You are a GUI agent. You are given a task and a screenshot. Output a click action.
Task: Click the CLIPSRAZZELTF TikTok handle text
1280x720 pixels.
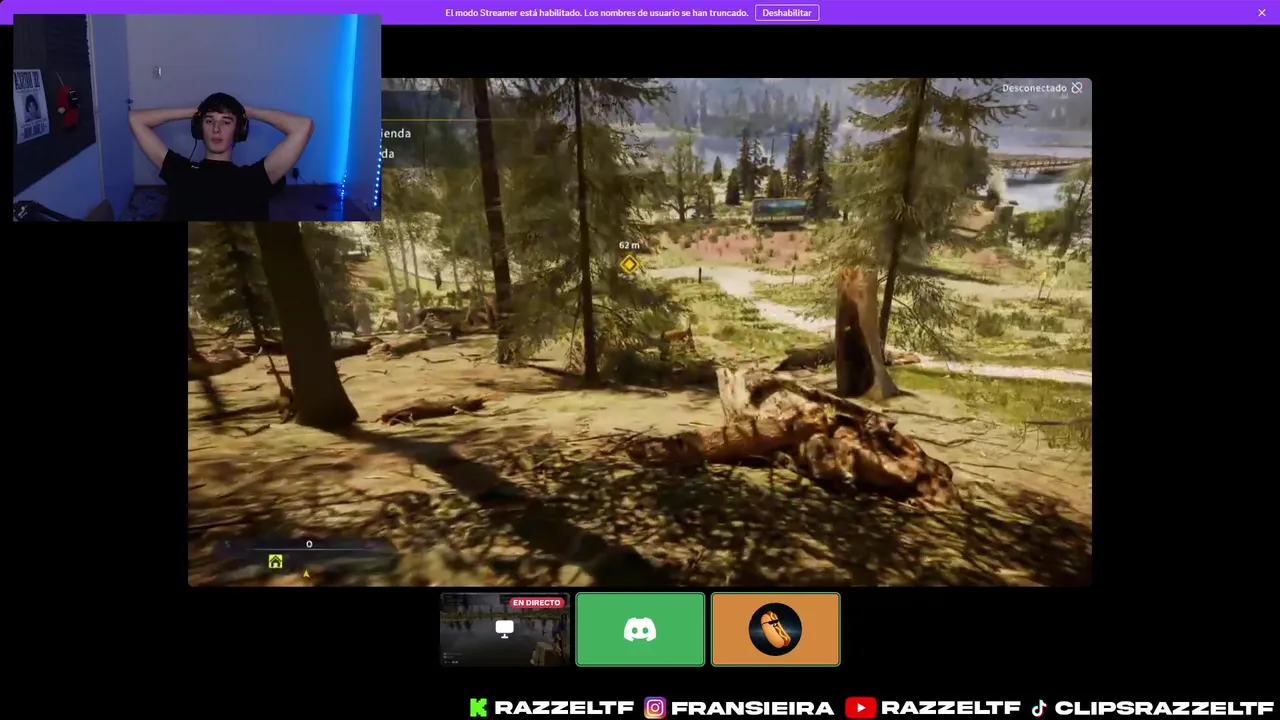tap(1164, 708)
